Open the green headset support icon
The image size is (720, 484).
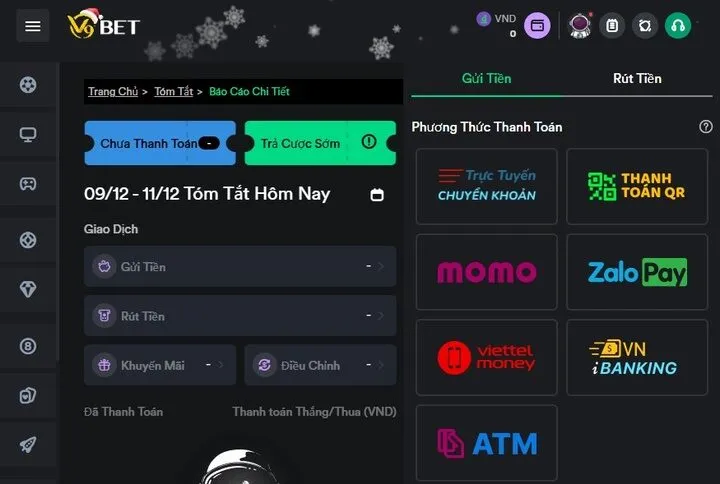click(x=678, y=26)
